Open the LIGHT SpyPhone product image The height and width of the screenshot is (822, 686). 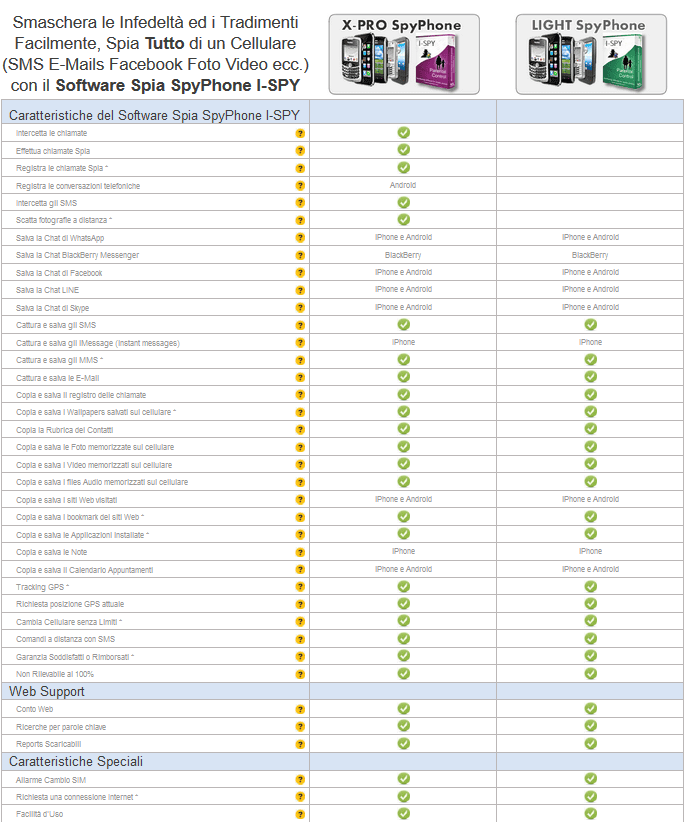591,55
